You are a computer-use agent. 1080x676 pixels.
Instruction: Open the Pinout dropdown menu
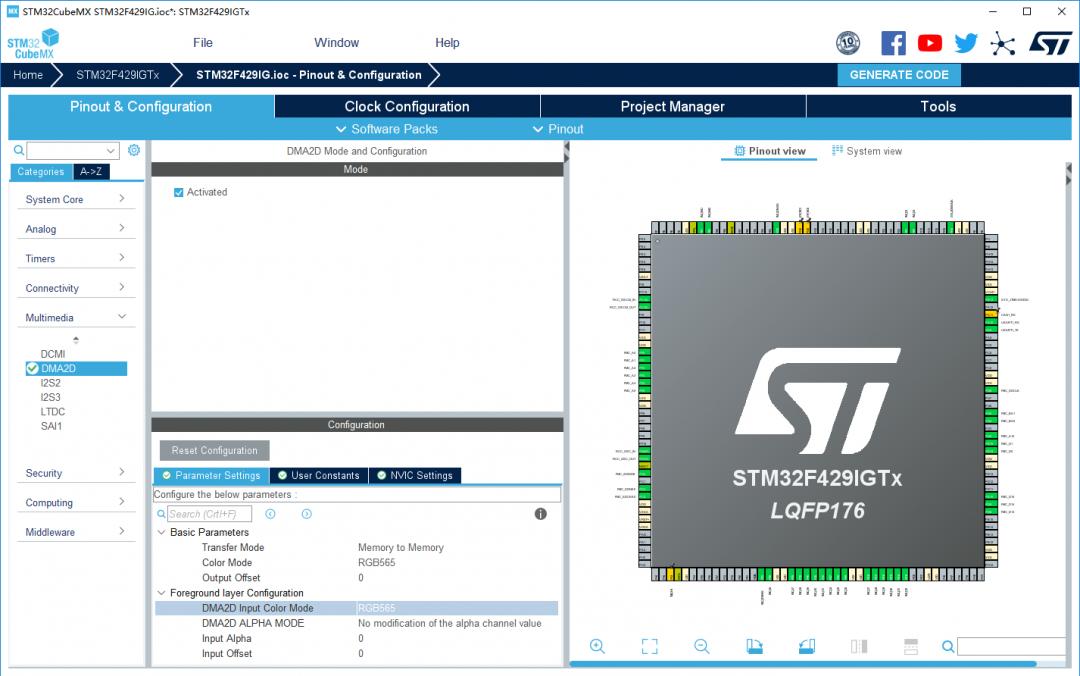[558, 129]
